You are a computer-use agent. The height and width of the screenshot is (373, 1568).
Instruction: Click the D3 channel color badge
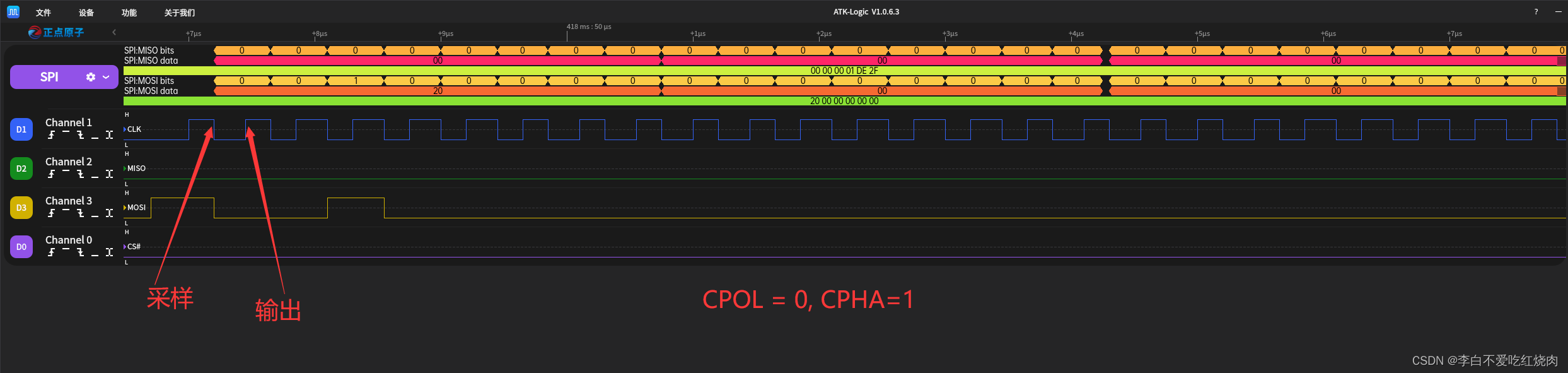[21, 208]
